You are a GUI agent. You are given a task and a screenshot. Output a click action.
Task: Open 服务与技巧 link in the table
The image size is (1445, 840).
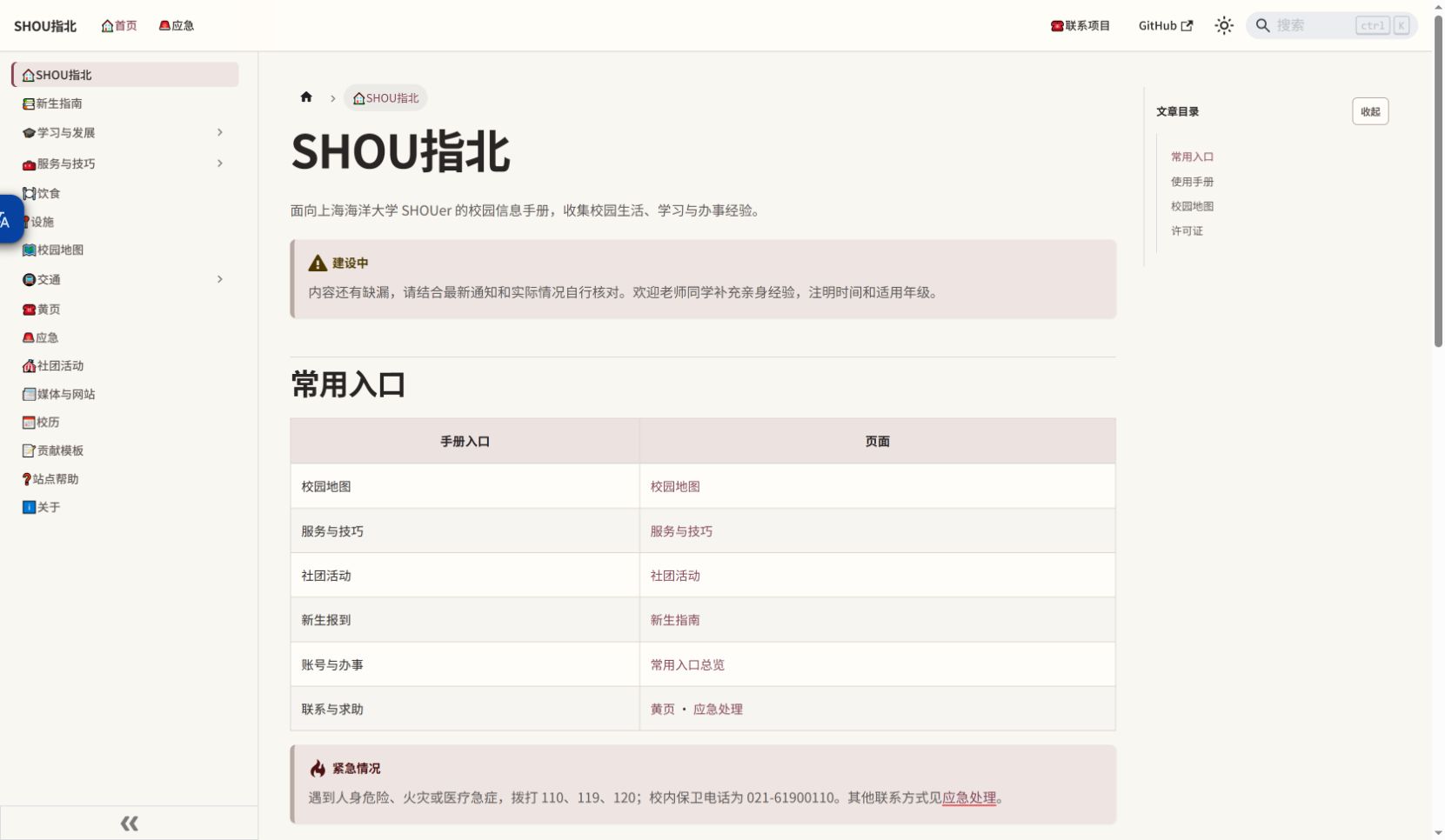click(681, 530)
